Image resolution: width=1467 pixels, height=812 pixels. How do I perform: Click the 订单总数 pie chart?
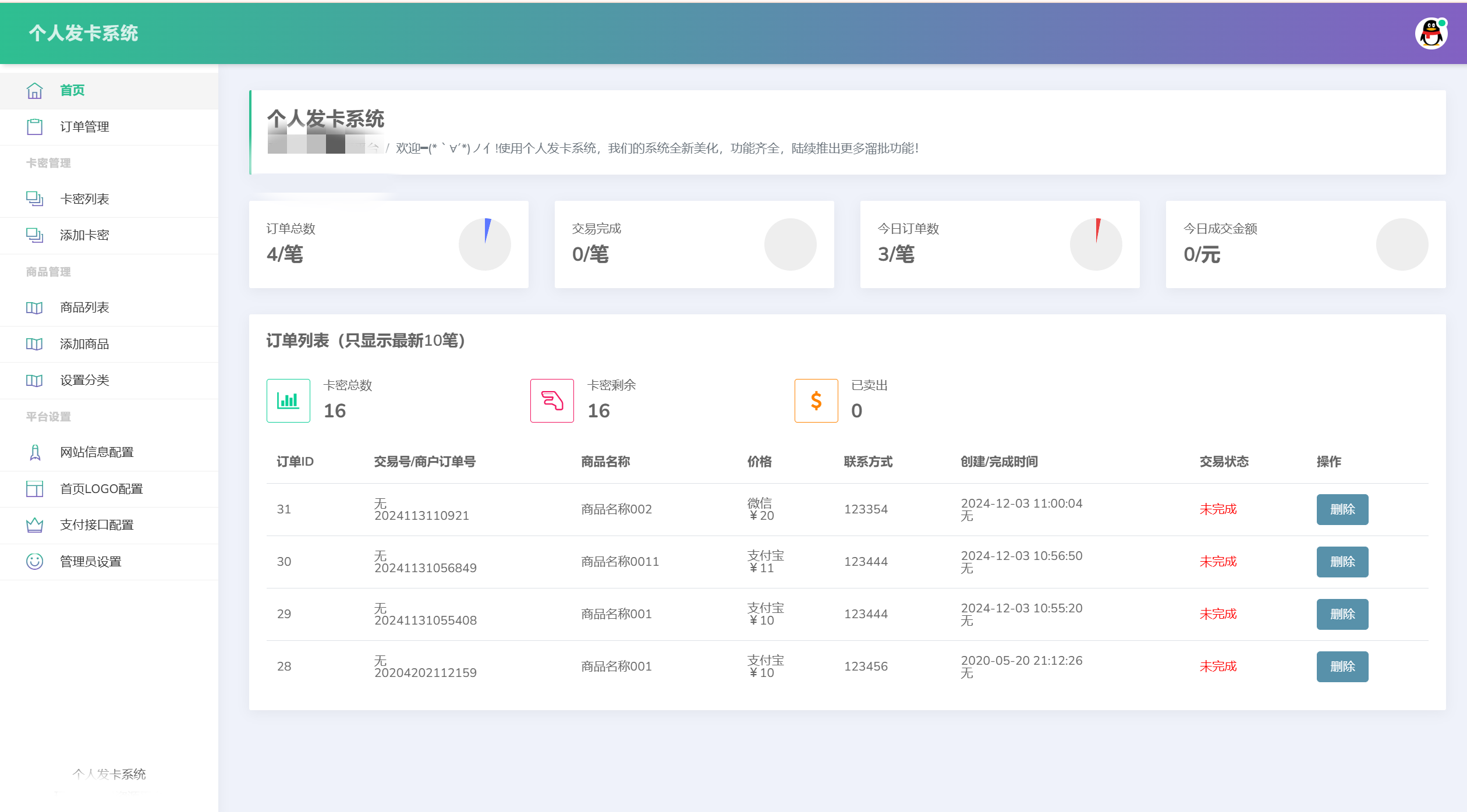(485, 244)
